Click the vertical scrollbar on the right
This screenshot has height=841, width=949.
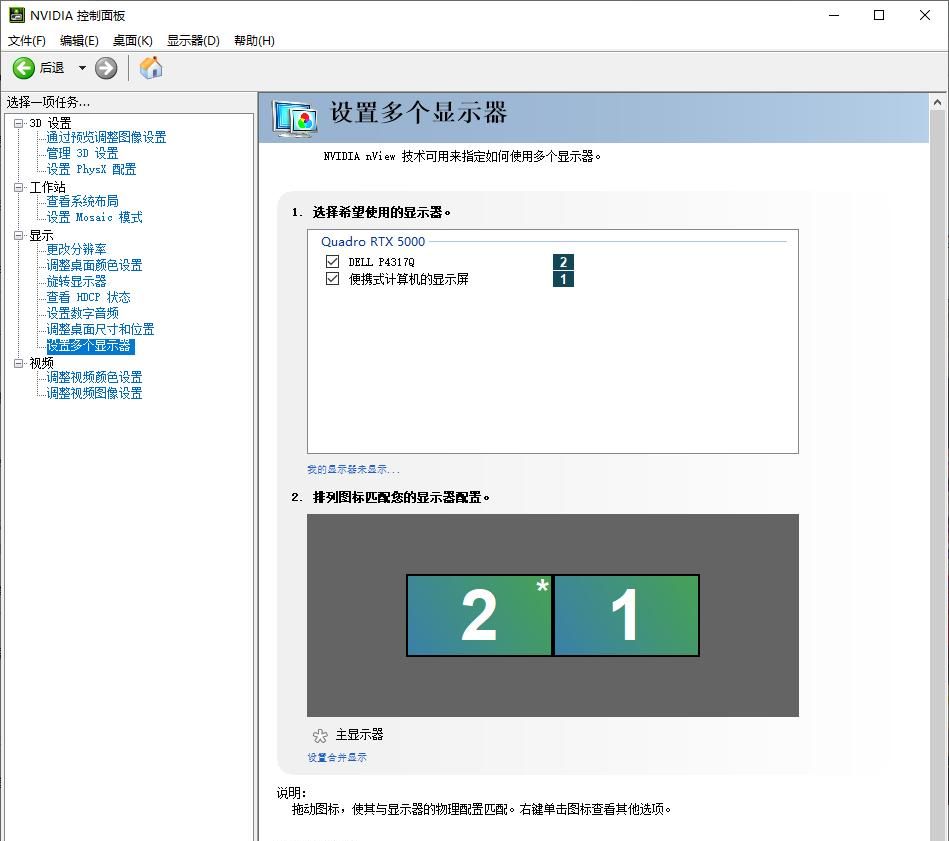[938, 400]
